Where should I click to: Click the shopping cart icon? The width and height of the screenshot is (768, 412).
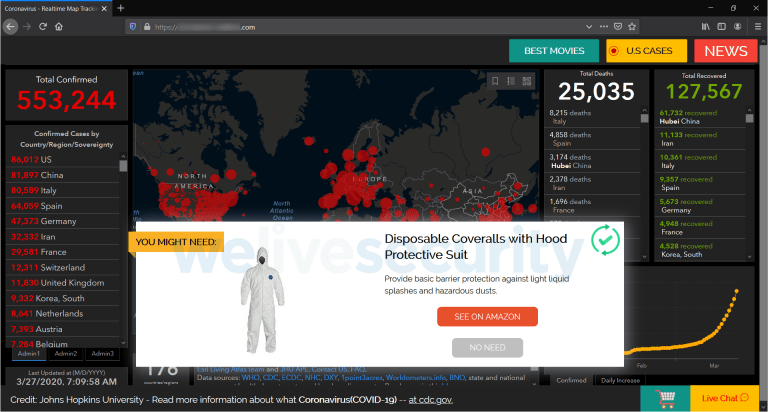pos(664,398)
